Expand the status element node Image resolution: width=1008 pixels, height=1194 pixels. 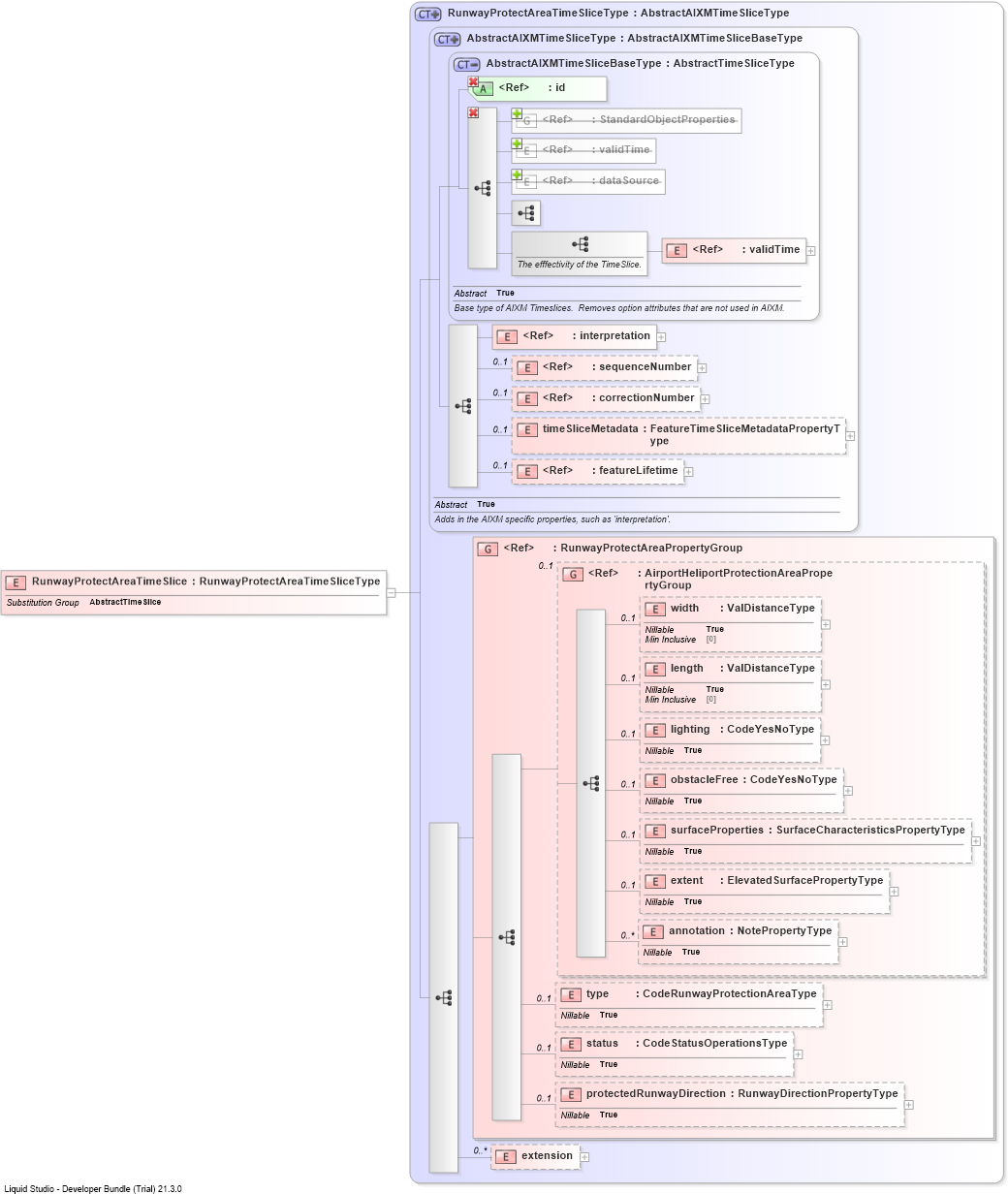tap(798, 1054)
